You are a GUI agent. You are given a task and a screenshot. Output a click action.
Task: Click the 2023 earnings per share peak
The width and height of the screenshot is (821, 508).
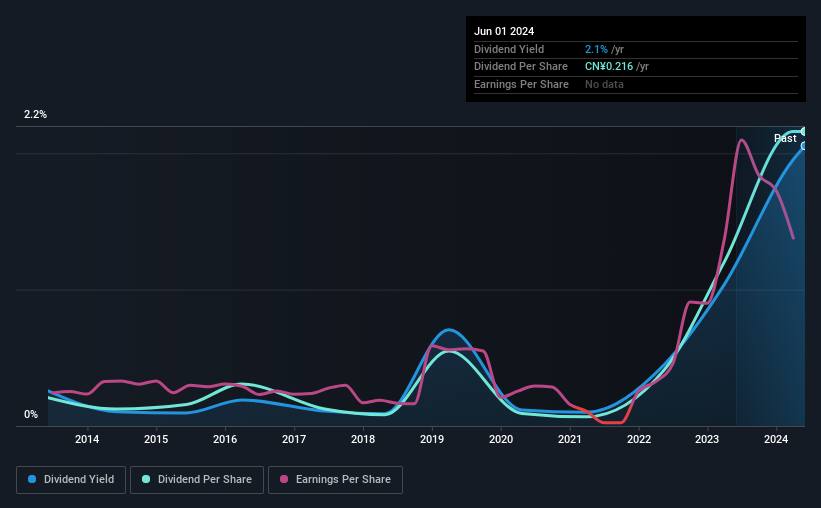pyautogui.click(x=741, y=140)
